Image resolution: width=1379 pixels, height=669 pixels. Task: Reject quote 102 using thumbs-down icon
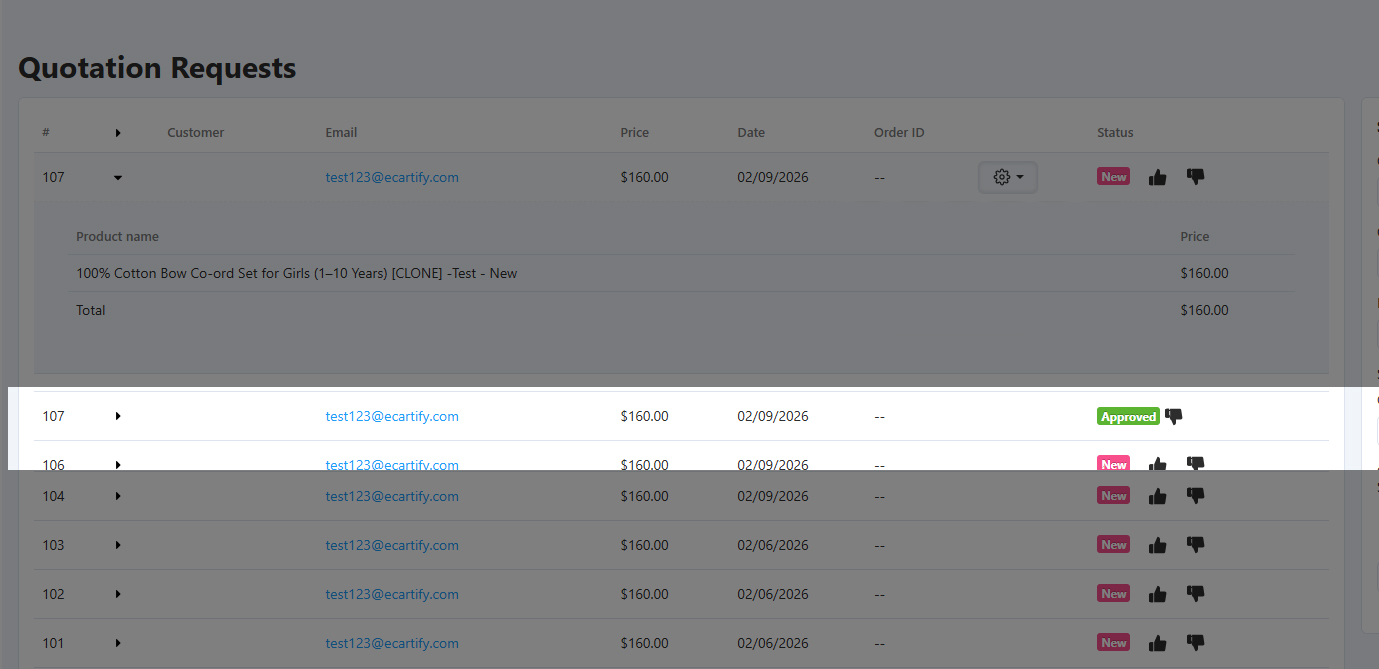[1195, 594]
